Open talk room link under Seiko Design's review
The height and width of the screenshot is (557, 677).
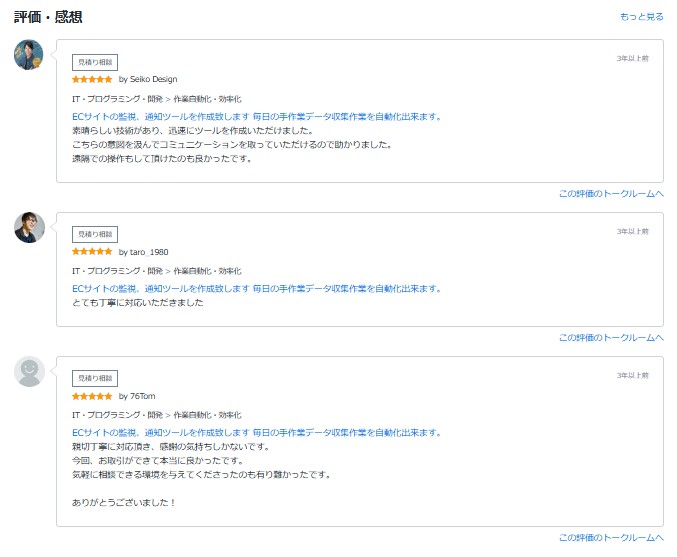tap(611, 193)
